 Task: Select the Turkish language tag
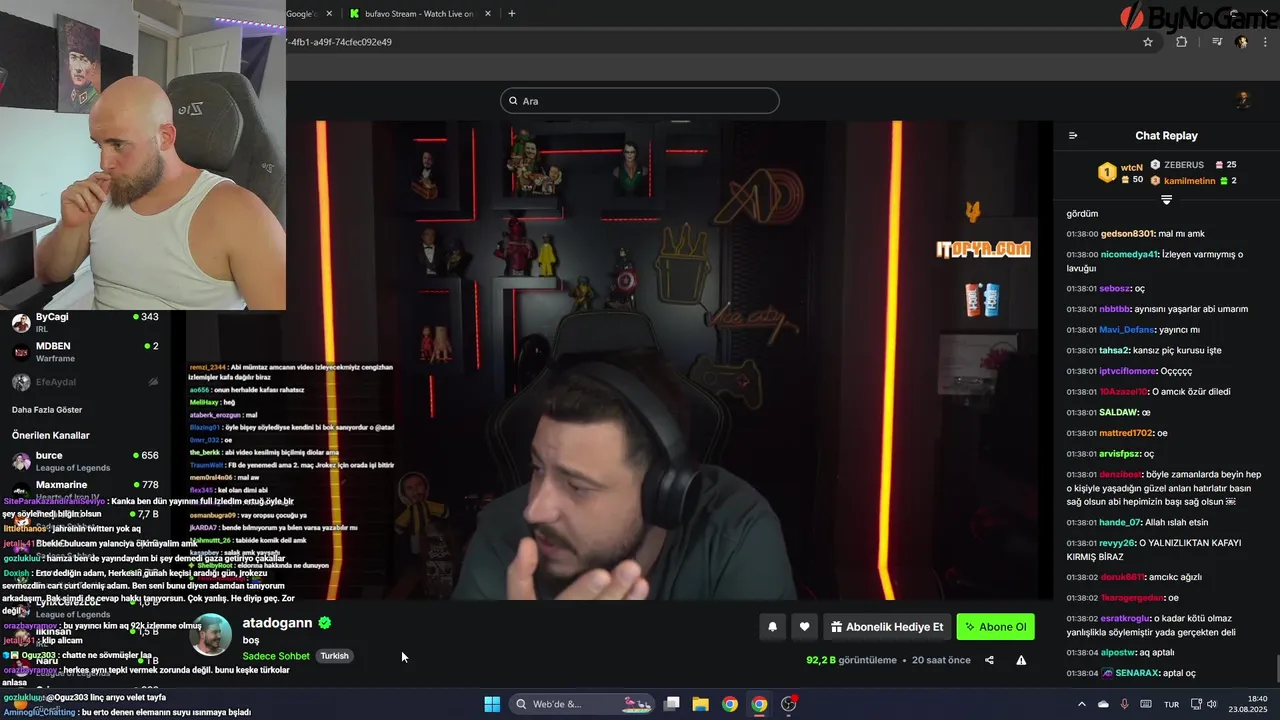[x=334, y=656]
